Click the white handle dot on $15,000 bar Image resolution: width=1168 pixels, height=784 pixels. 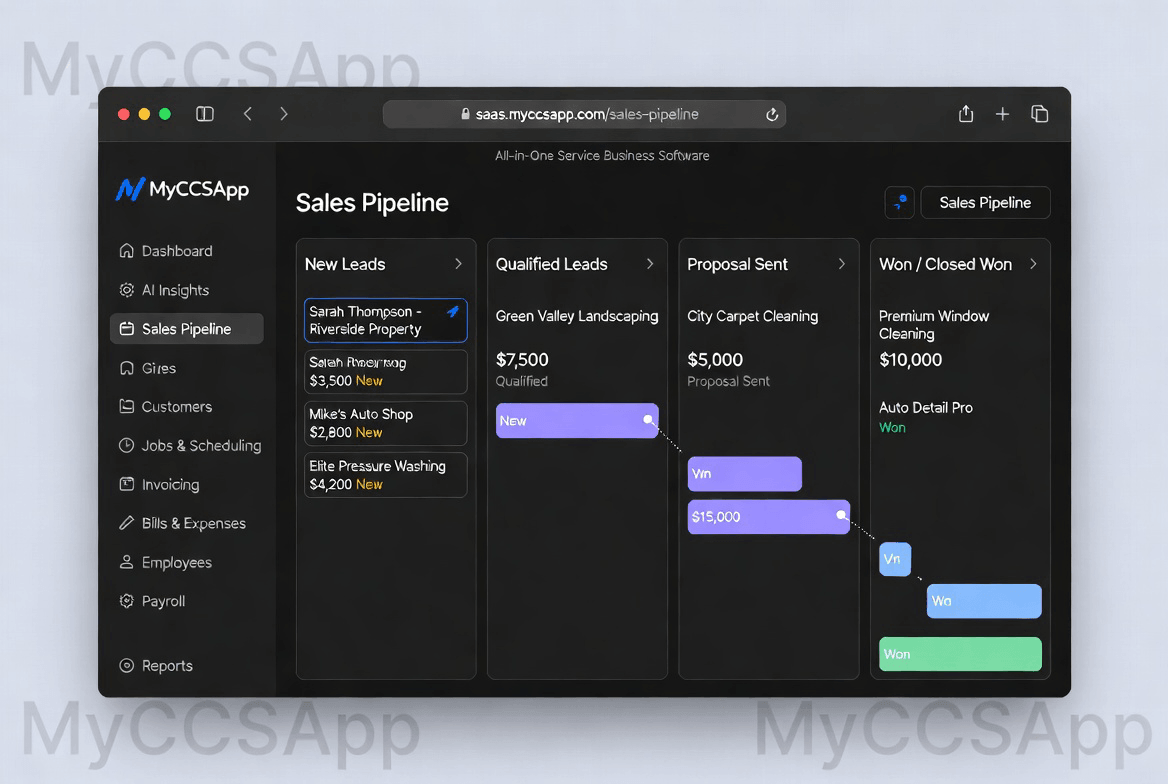pyautogui.click(x=840, y=515)
